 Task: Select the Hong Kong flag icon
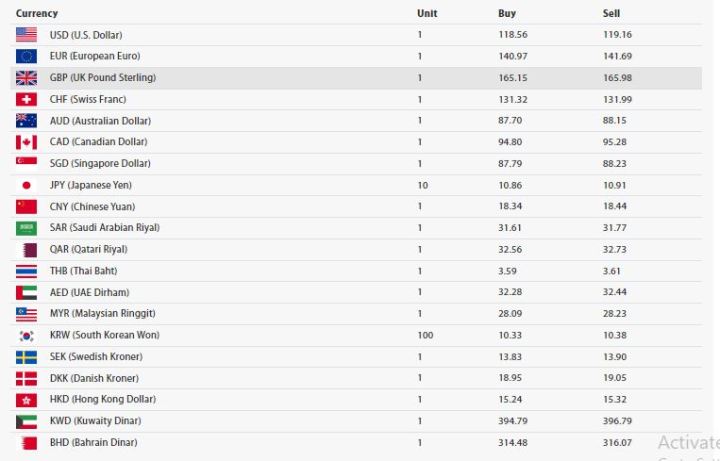tap(26, 400)
